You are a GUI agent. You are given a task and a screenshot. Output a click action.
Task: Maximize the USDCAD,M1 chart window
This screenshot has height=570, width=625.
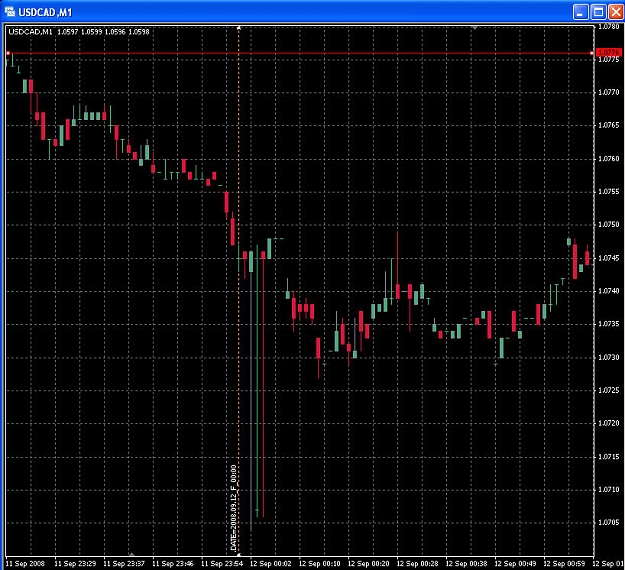coord(598,12)
